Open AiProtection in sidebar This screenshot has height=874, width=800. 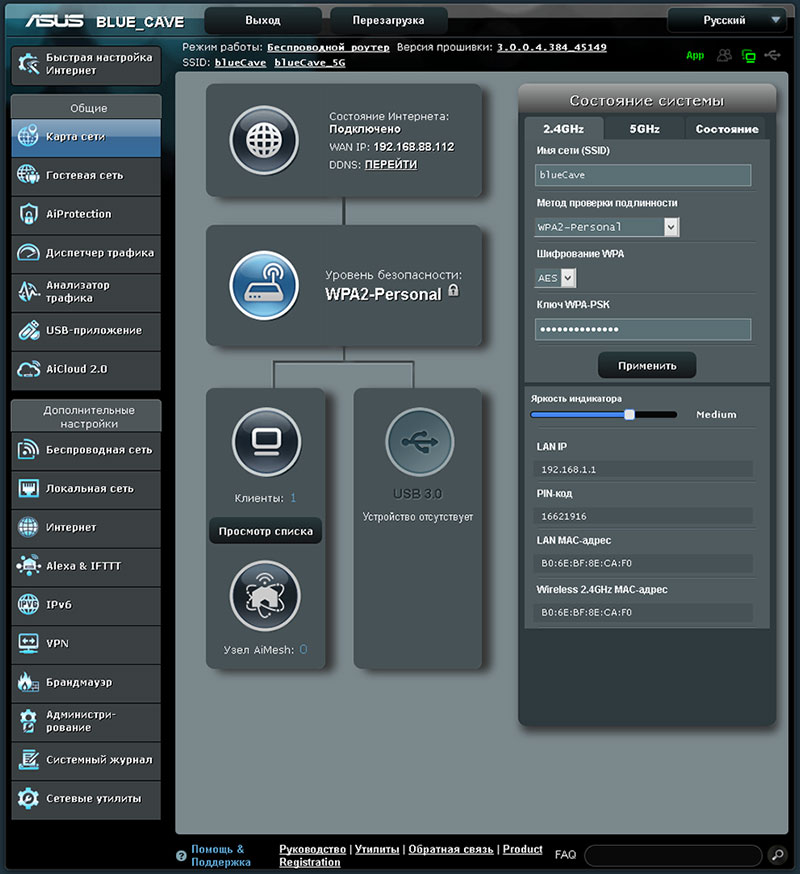[86, 214]
